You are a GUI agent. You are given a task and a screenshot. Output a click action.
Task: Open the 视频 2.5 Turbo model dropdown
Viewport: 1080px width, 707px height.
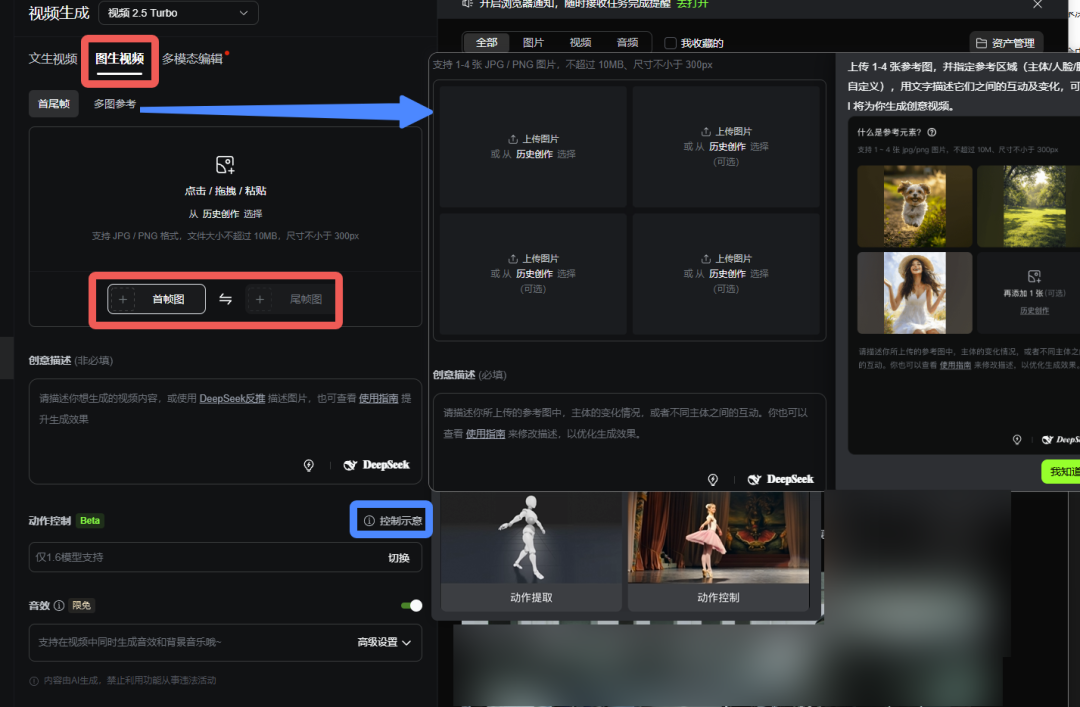coord(178,13)
